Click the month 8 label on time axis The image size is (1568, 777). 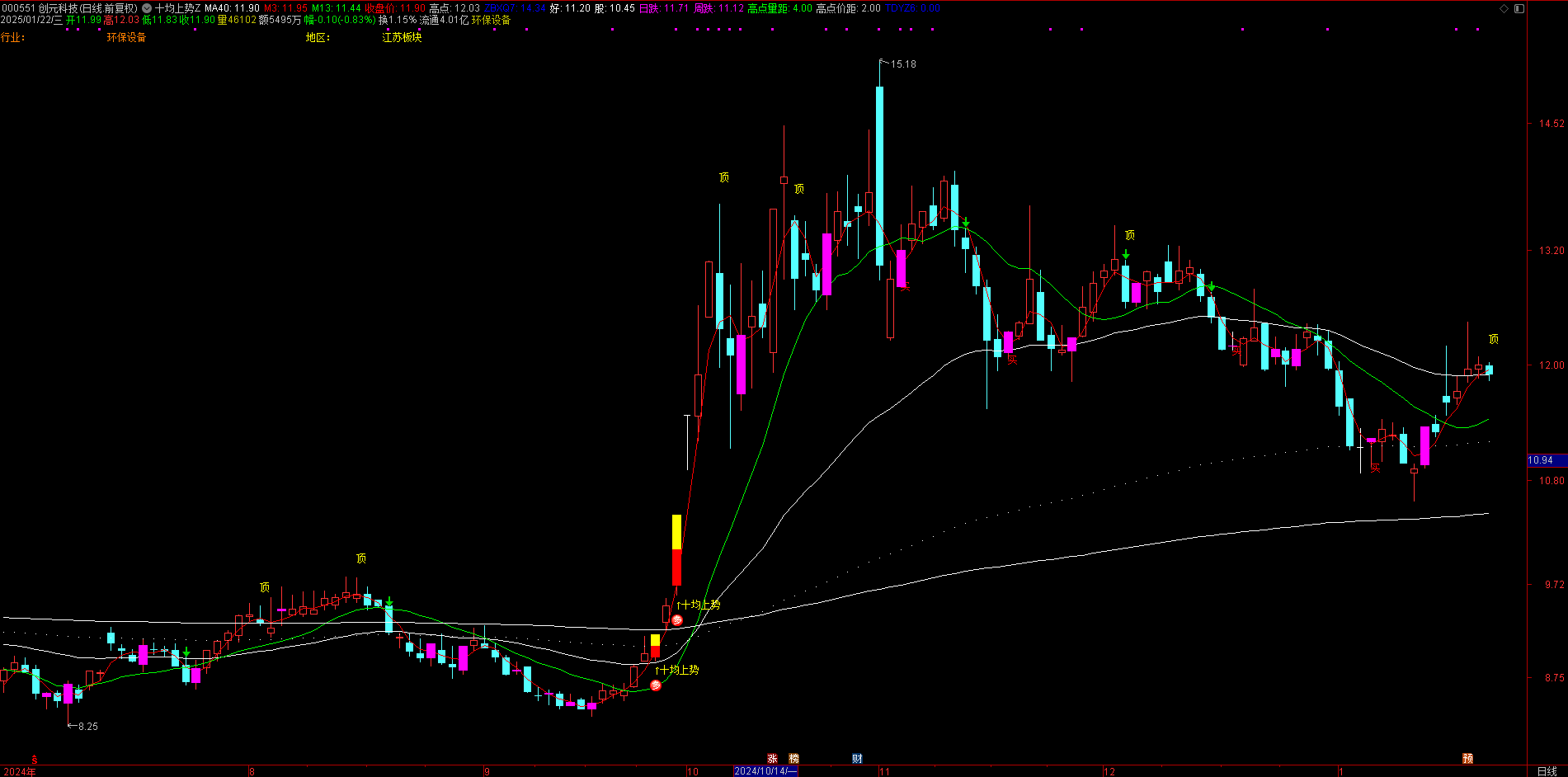point(252,772)
